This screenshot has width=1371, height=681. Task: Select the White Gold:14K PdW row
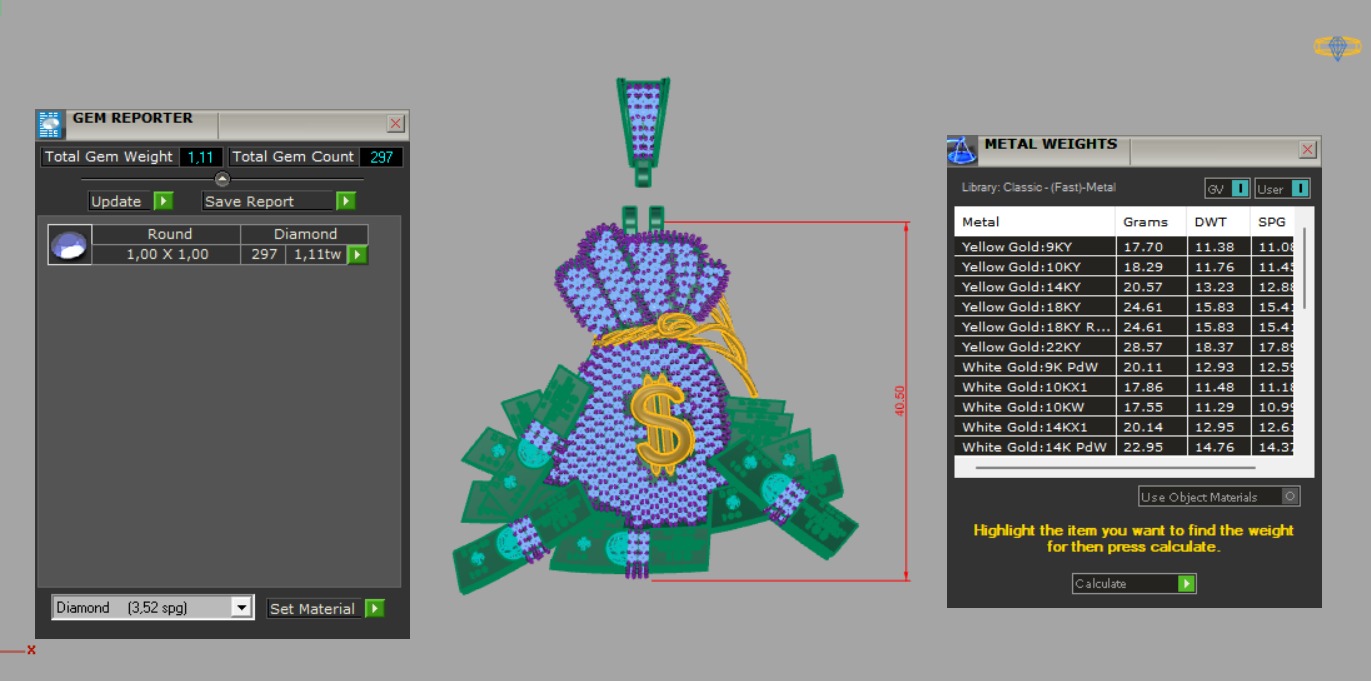point(1125,447)
